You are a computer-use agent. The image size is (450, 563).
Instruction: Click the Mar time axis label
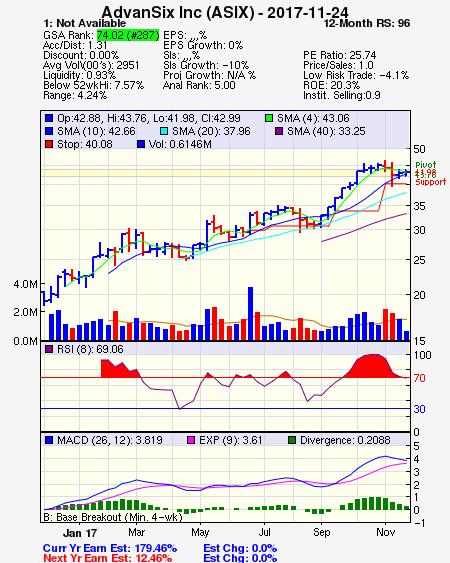136,532
